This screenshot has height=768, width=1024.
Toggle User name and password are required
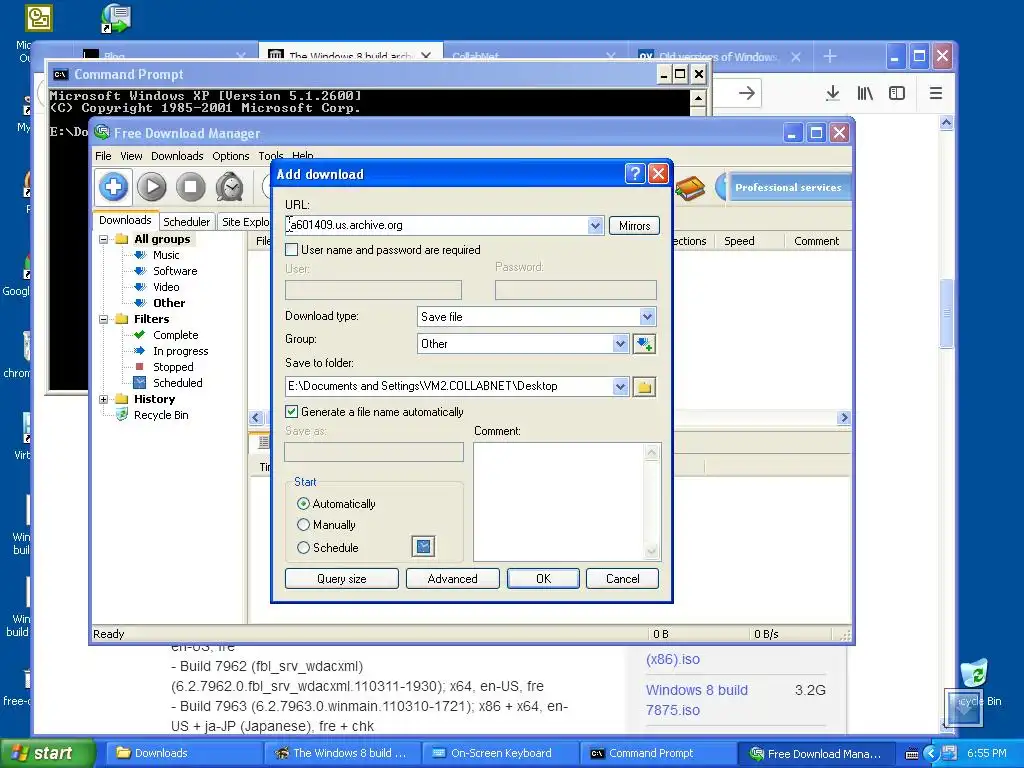292,249
